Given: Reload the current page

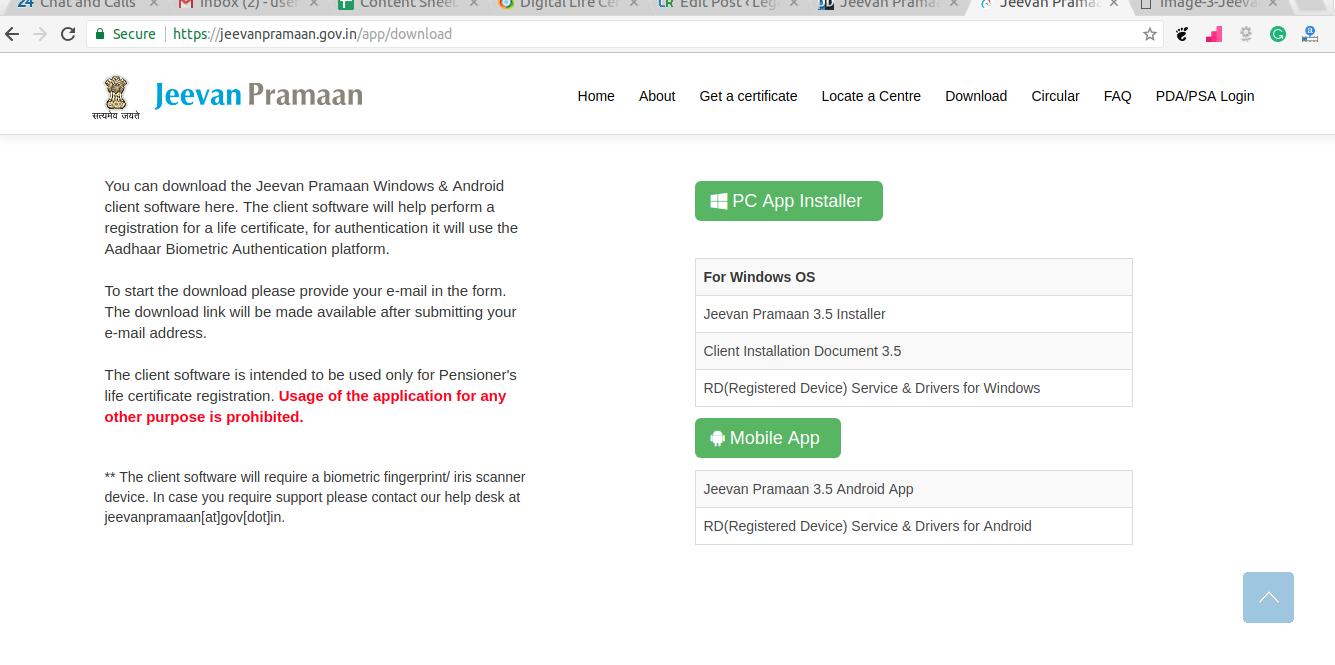Looking at the screenshot, I should click(68, 34).
